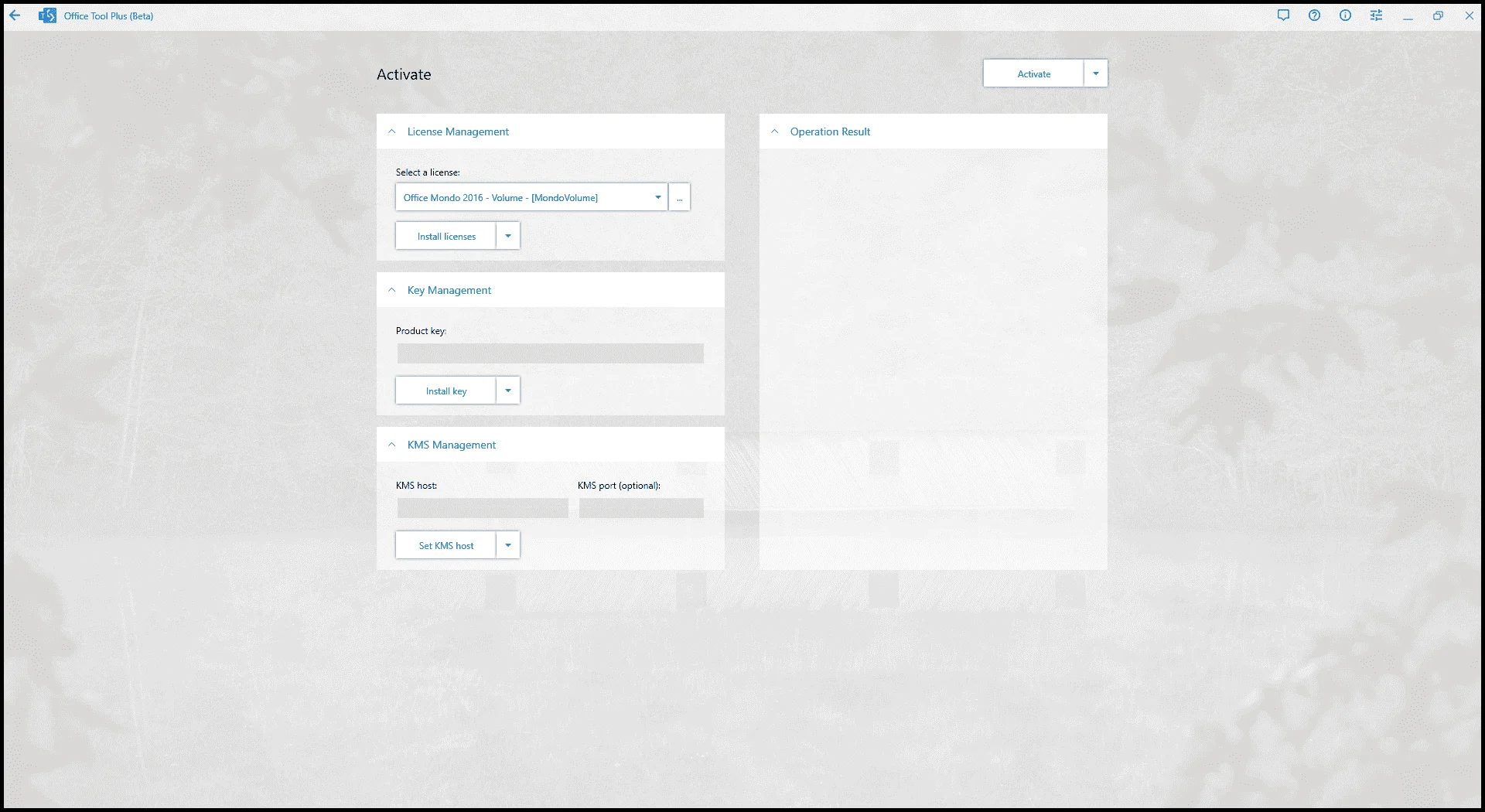Click the 'Product key:' label
The height and width of the screenshot is (812, 1485).
click(421, 331)
